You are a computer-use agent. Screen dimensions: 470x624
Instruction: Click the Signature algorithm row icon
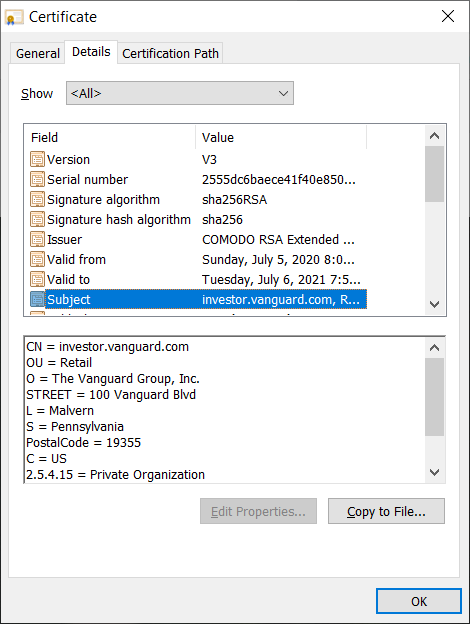(37, 199)
